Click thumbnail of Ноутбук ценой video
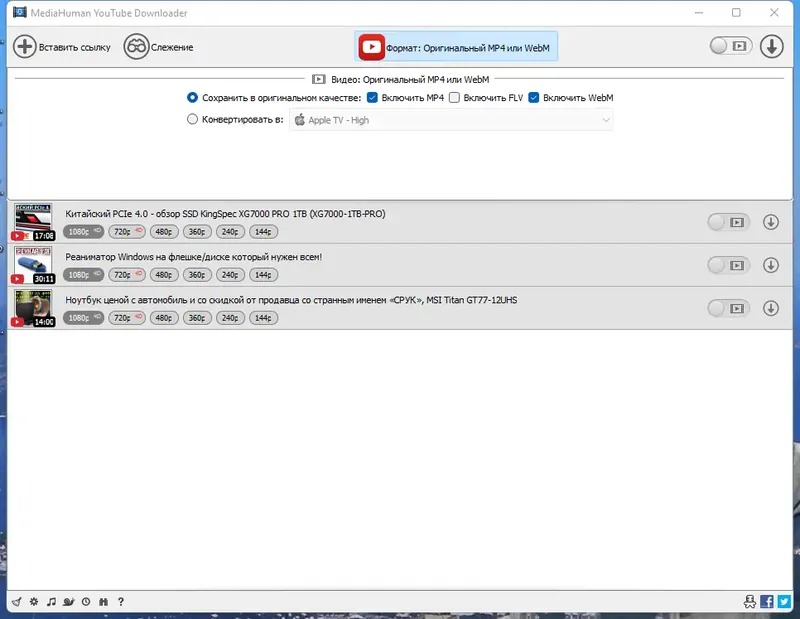This screenshot has width=800, height=619. coord(33,308)
